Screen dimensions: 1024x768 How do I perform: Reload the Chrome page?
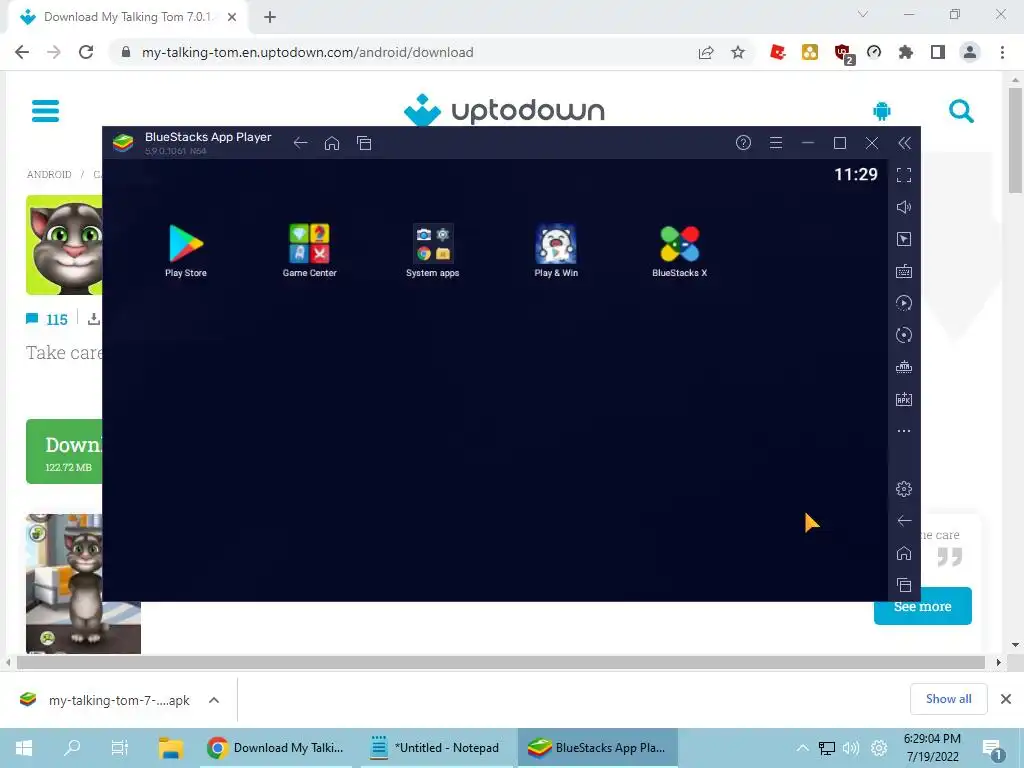point(86,52)
